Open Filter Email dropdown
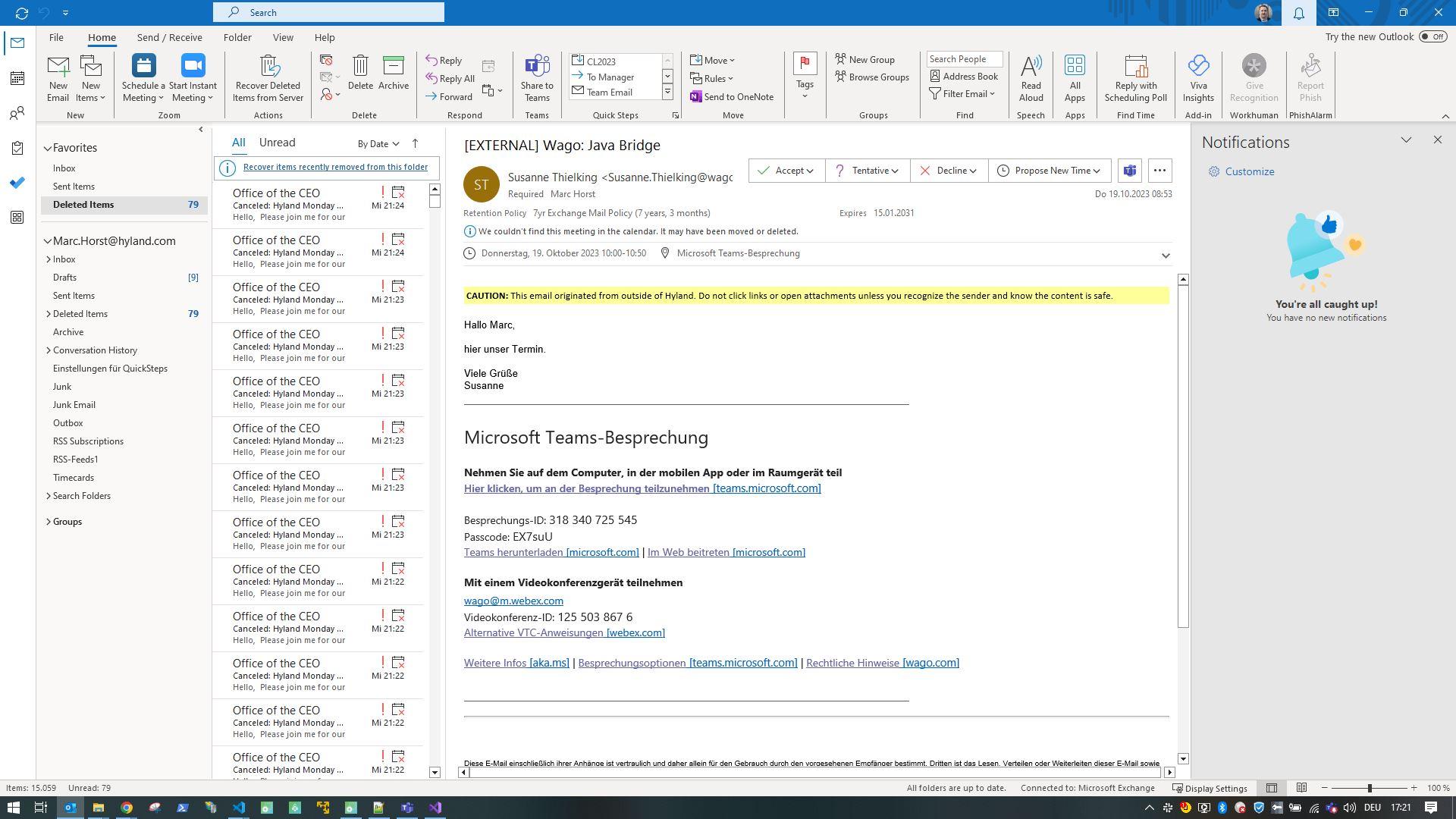 coord(962,94)
